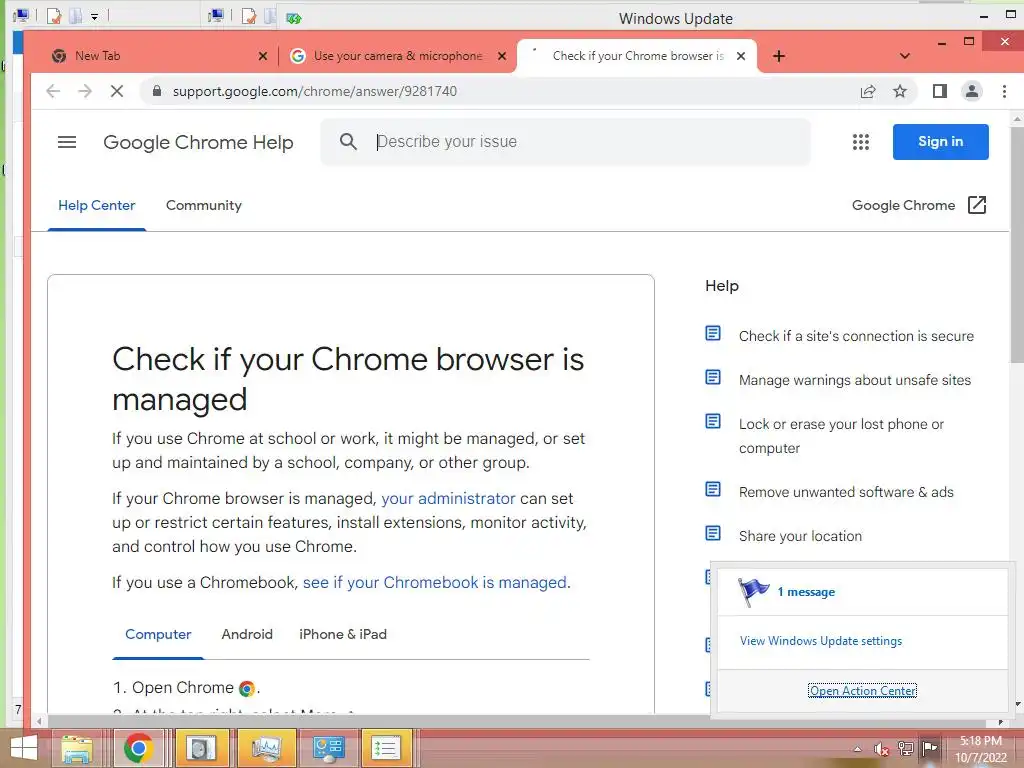Open a new tab with plus button
1024x768 pixels.
(x=778, y=56)
